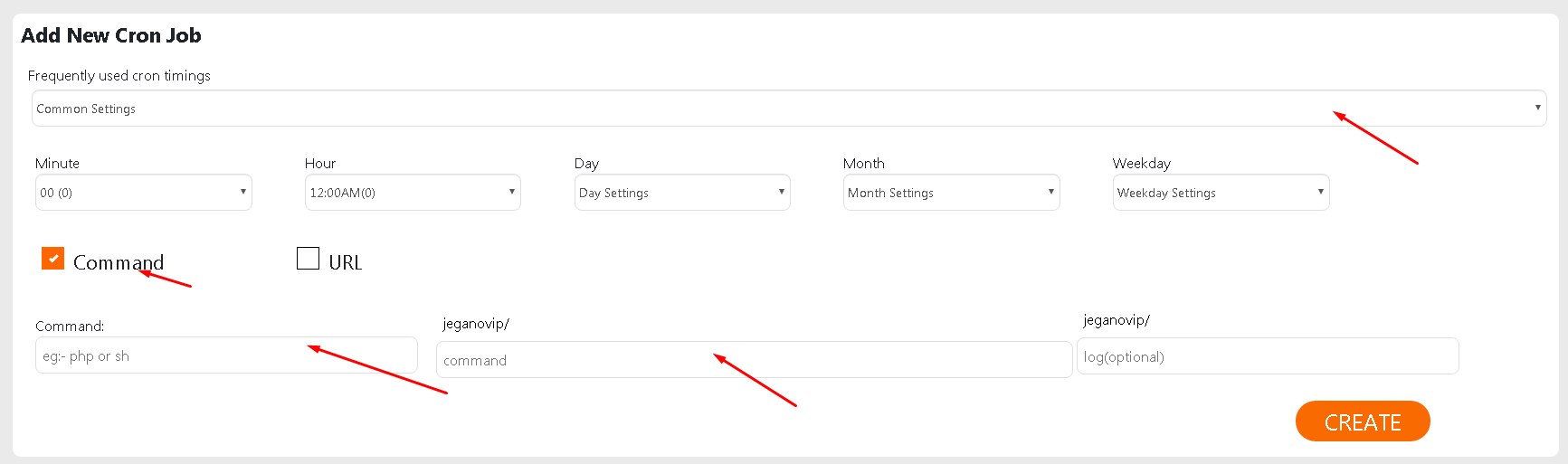
Task: Click the Weekday field label
Action: pos(1141,164)
